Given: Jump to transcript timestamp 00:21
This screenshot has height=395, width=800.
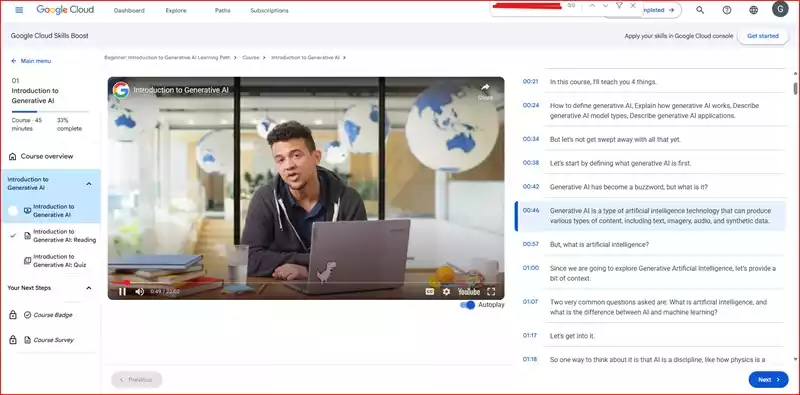Looking at the screenshot, I should point(531,82).
